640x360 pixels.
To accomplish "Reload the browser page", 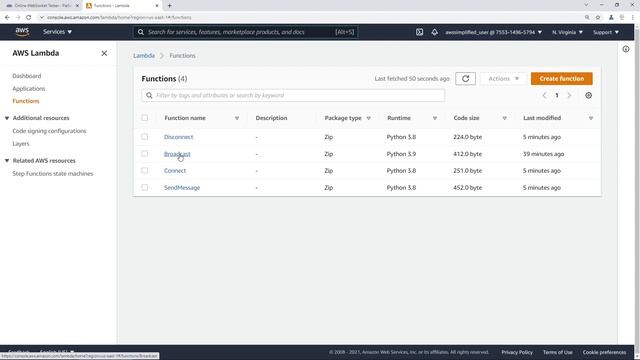I will 29,18.
